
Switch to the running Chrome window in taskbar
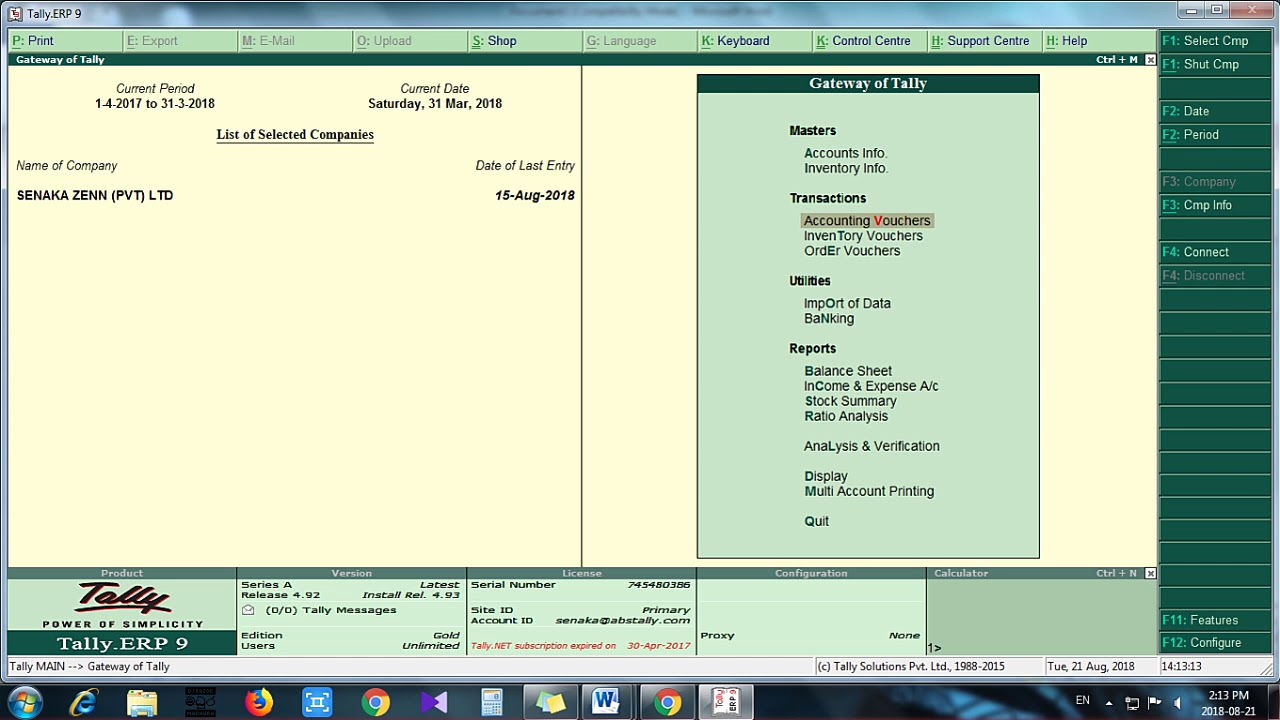[x=667, y=702]
